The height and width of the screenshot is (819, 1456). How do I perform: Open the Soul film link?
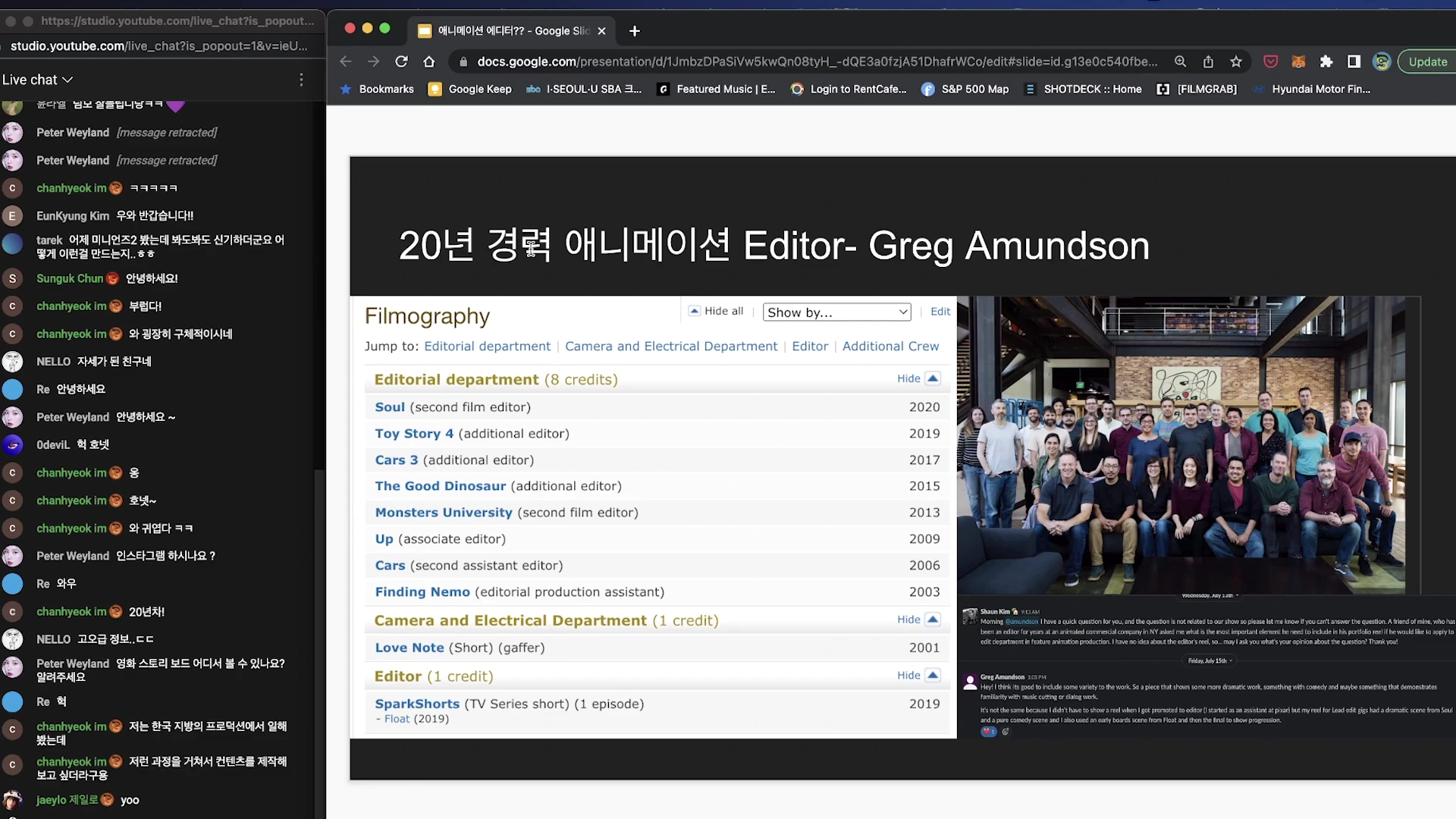pyautogui.click(x=390, y=407)
